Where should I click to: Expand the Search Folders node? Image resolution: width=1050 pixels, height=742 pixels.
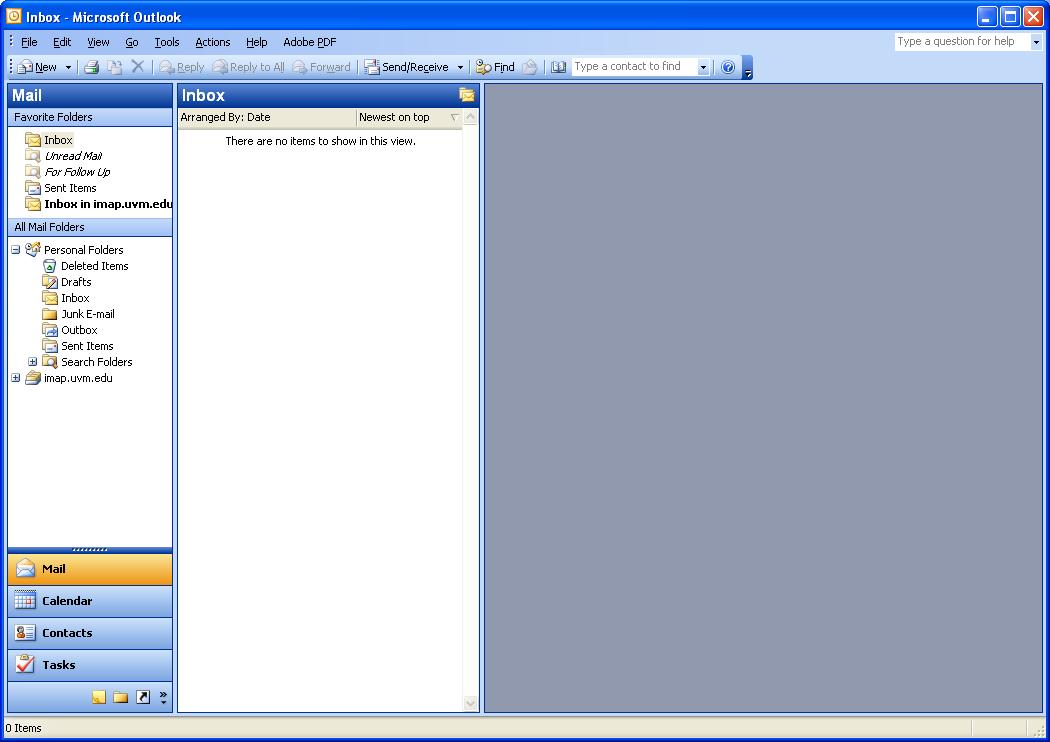click(32, 361)
